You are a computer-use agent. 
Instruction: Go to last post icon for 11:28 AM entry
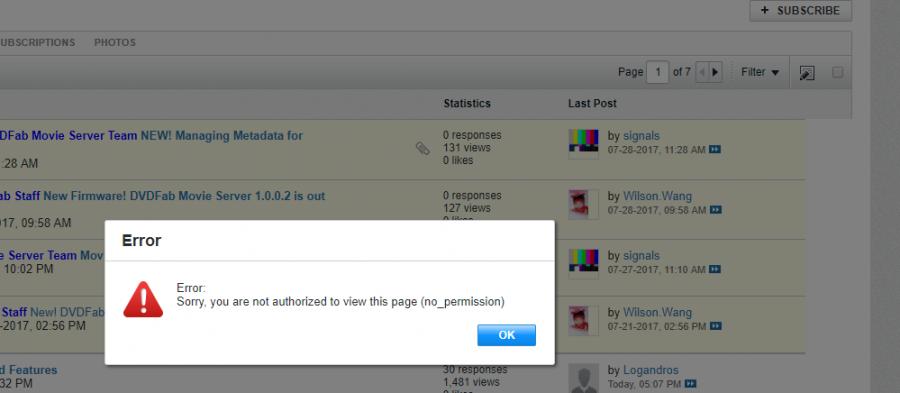(715, 149)
